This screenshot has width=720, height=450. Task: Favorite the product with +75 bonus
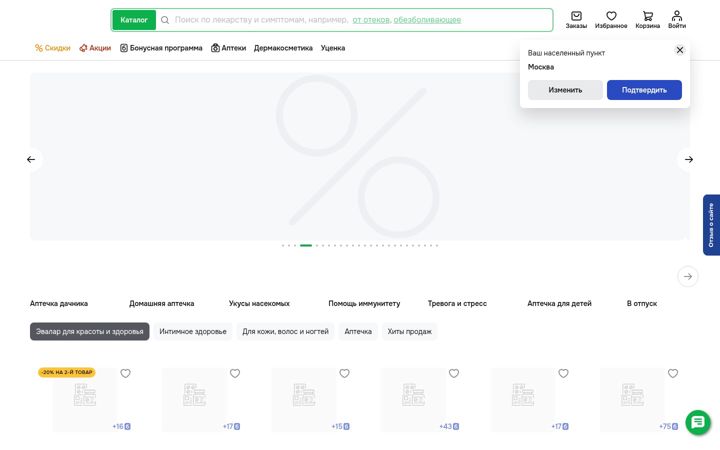click(673, 373)
